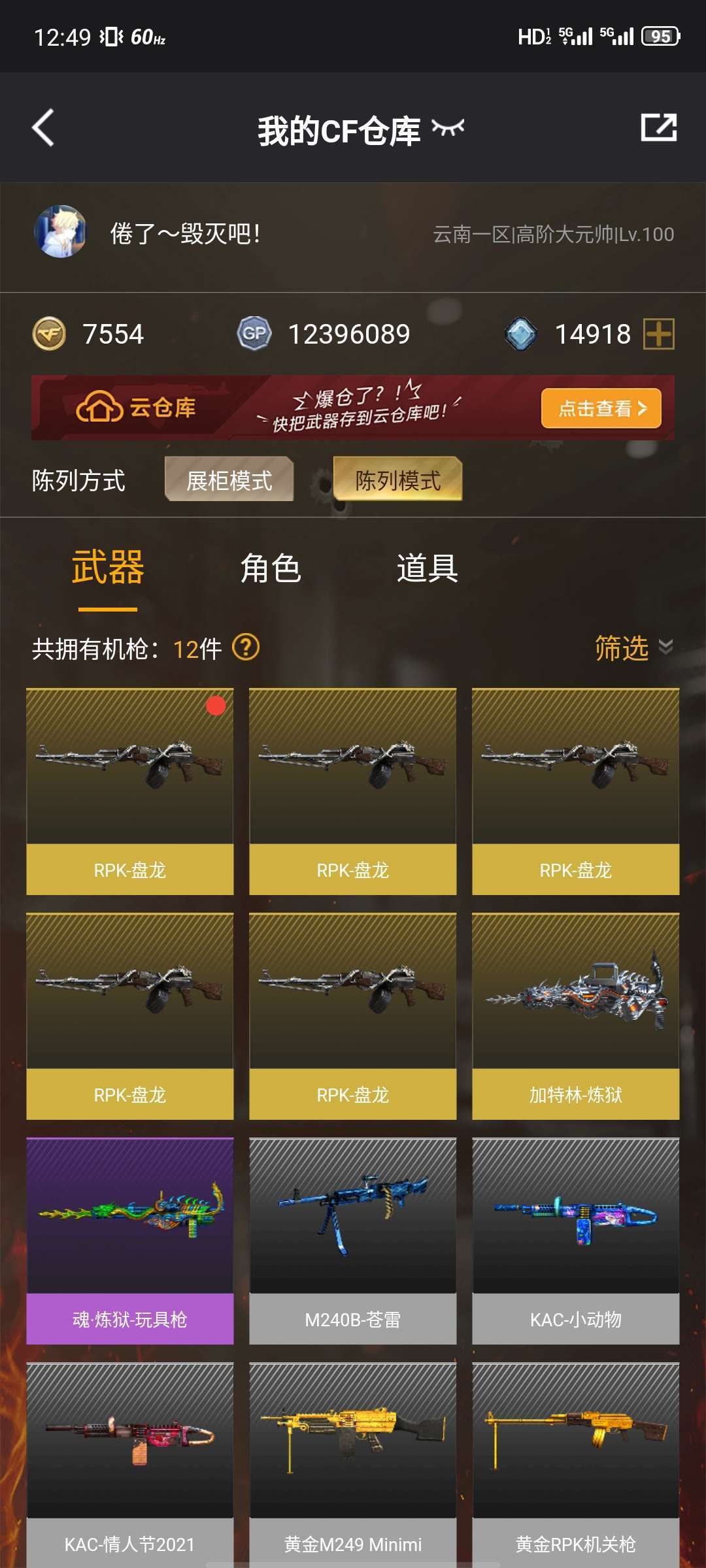The width and height of the screenshot is (706, 1568).
Task: Tap the back arrow icon
Action: point(43,127)
